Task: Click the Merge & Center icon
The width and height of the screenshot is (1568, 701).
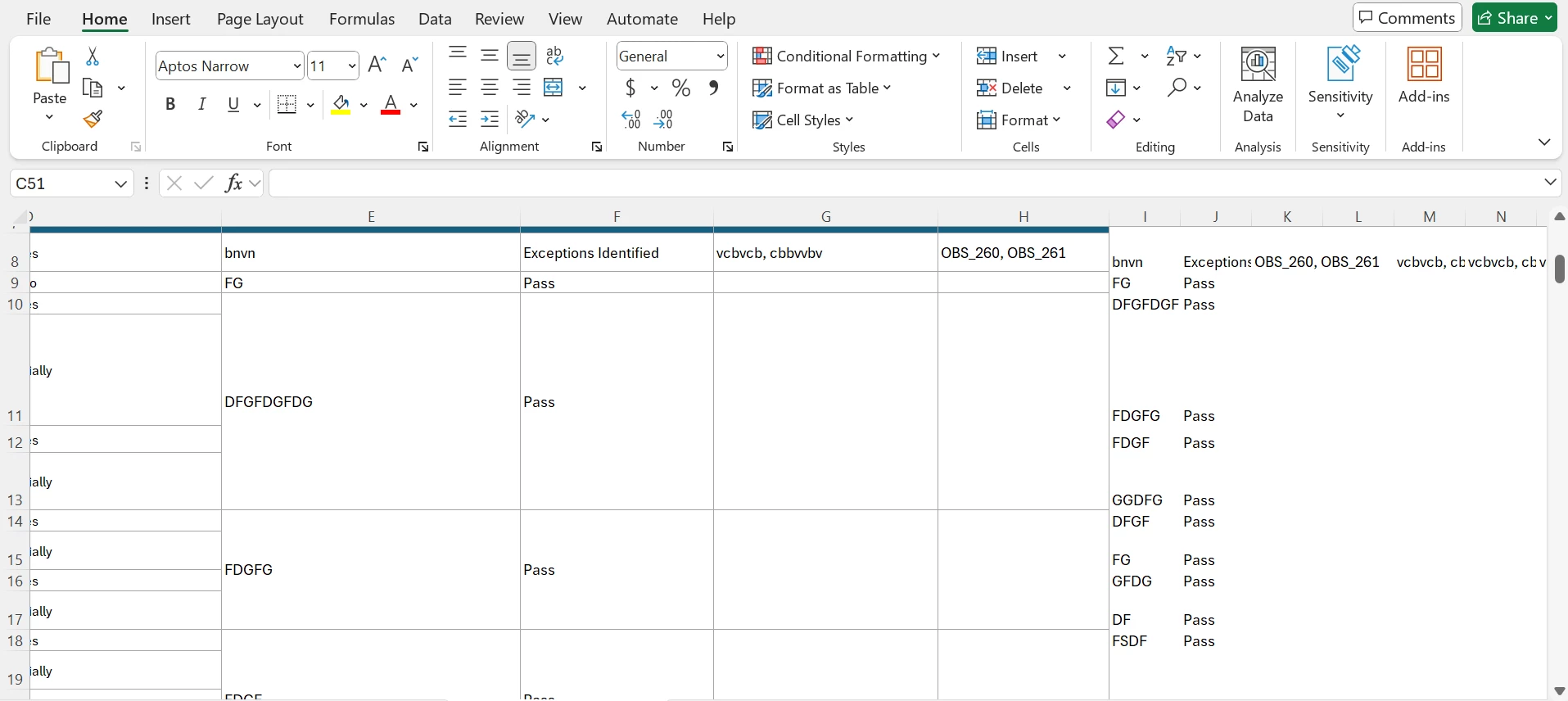Action: (x=554, y=88)
